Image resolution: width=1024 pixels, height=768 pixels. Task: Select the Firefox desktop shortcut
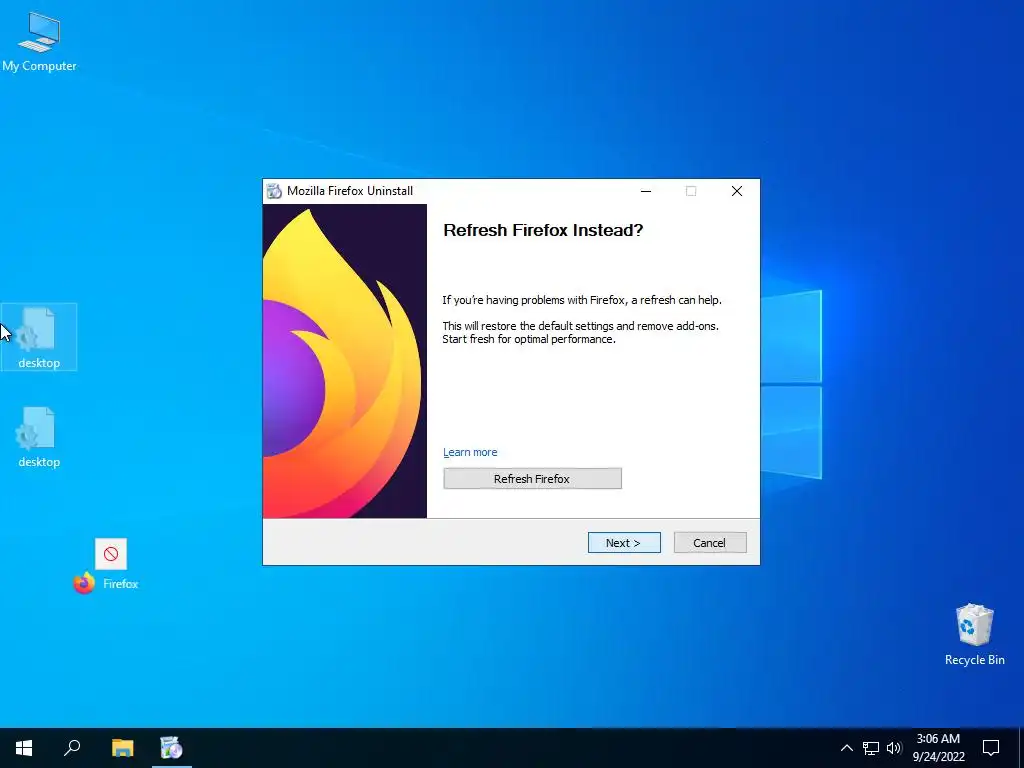(106, 567)
